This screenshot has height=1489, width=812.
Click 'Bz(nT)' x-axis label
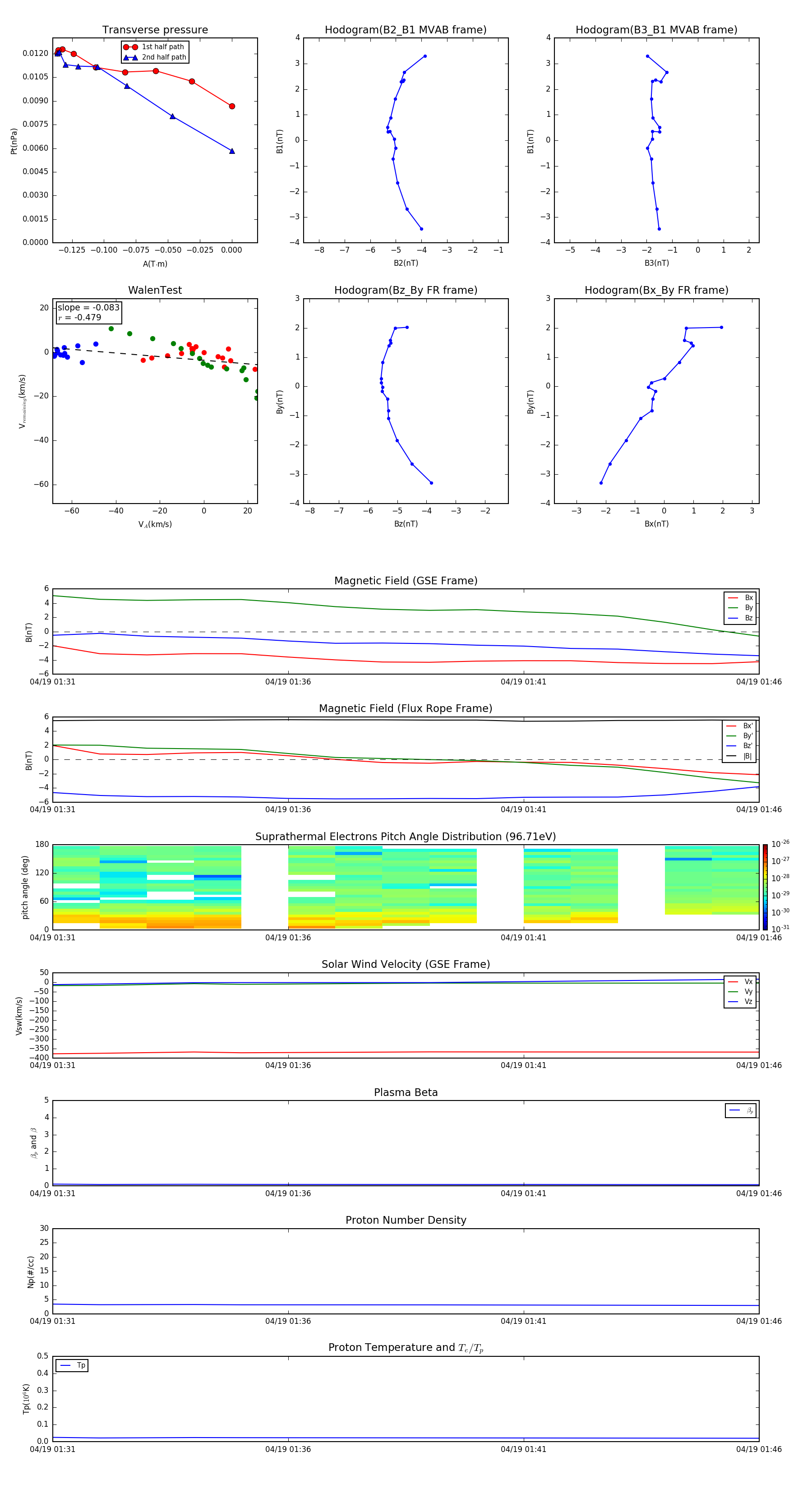[406, 524]
